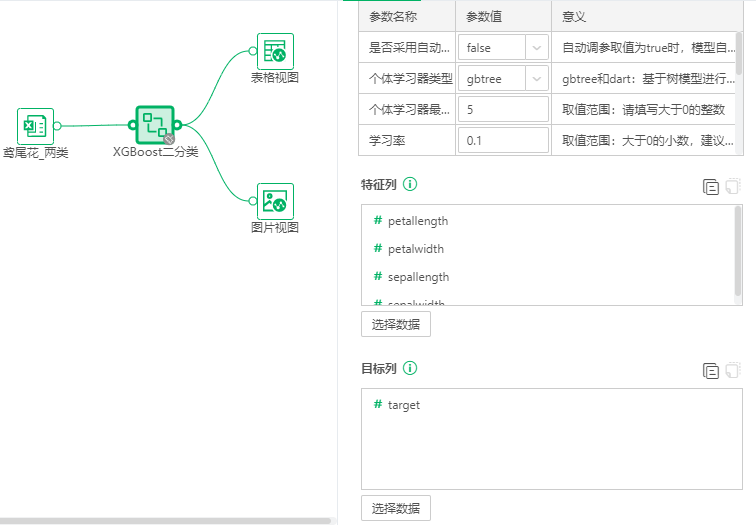Expand the gbtree dropdown arrow
This screenshot has height=525, width=756.
(537, 79)
